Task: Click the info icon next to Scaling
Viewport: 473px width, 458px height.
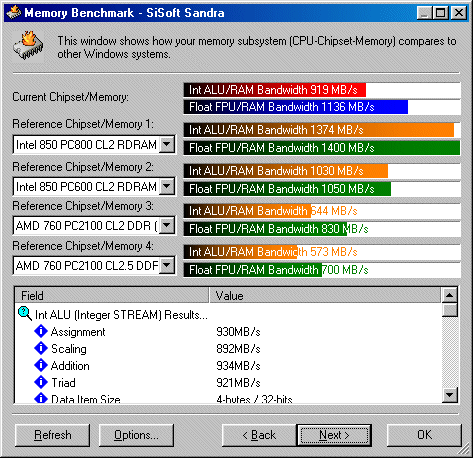Action: [41, 348]
